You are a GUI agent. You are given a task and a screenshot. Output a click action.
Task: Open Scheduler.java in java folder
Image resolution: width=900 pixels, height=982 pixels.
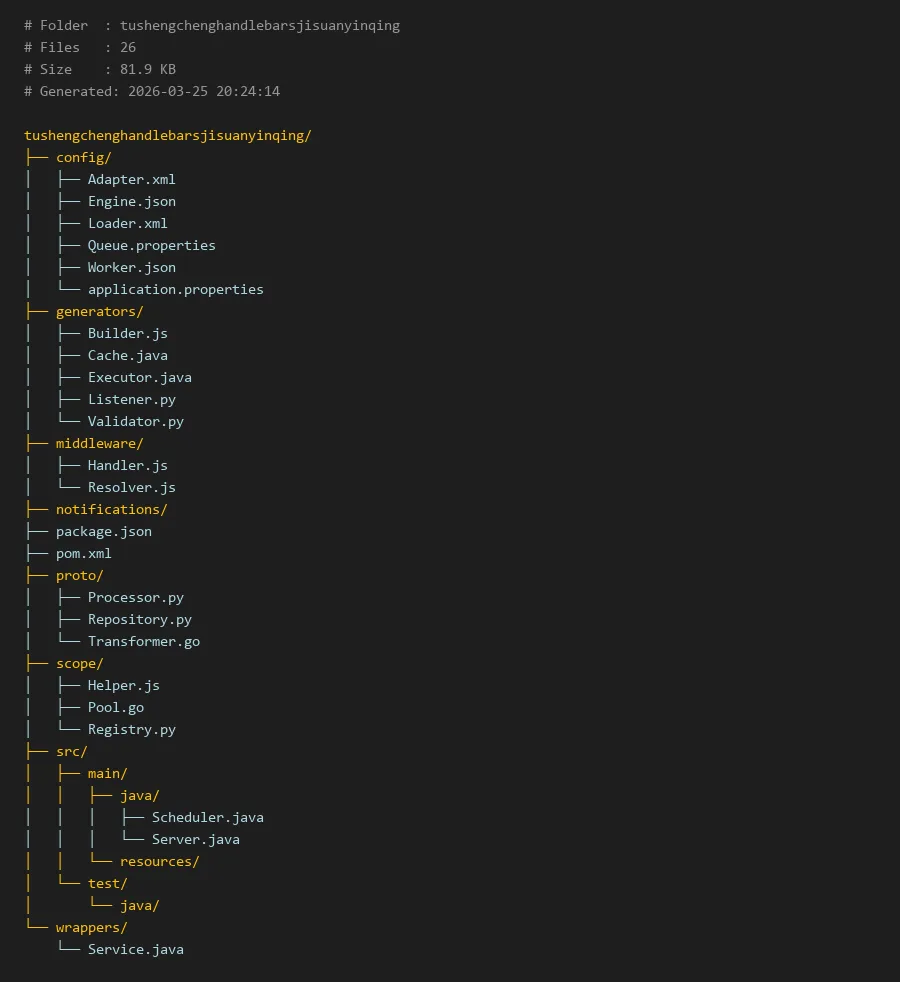coord(207,817)
